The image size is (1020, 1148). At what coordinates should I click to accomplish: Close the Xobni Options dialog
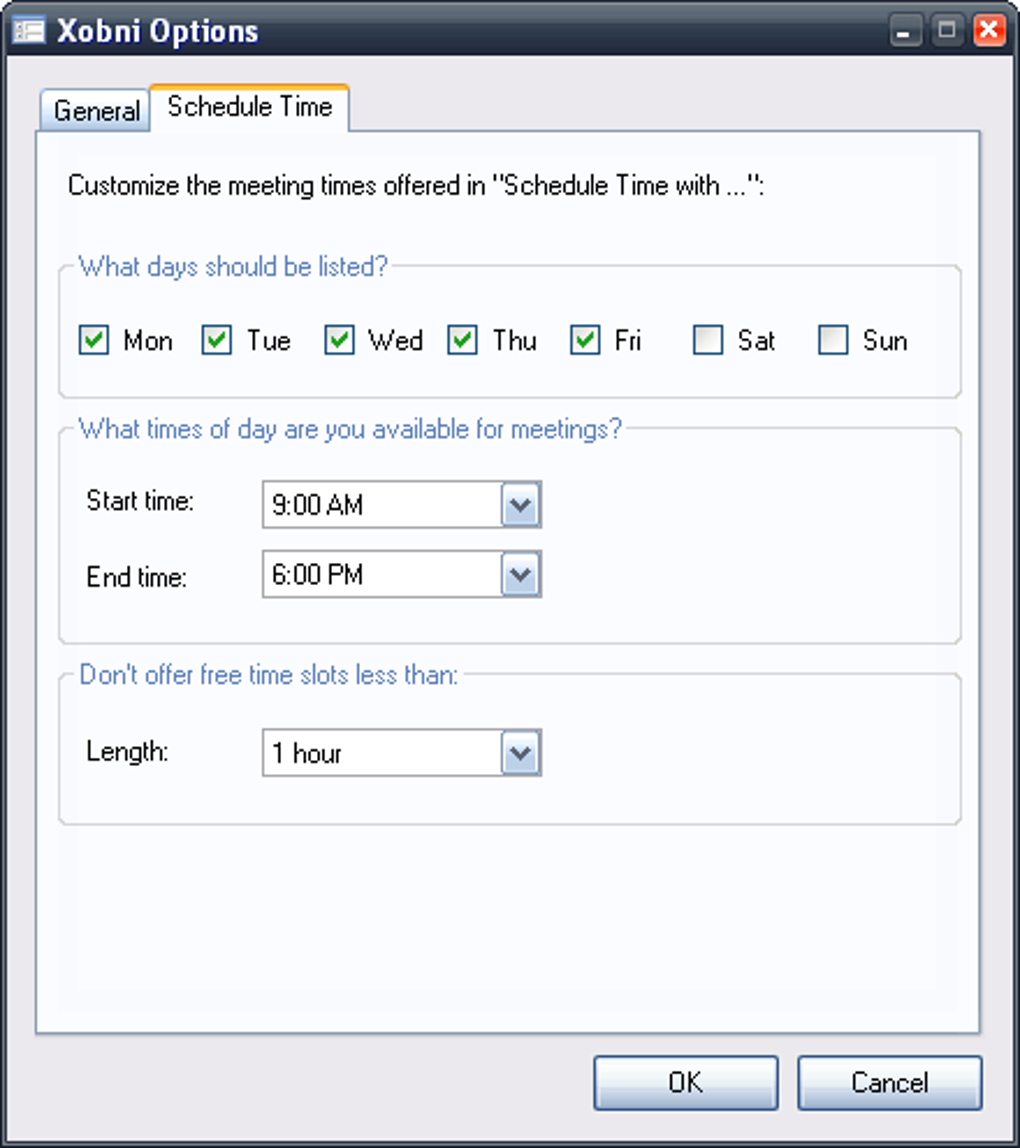[x=989, y=31]
